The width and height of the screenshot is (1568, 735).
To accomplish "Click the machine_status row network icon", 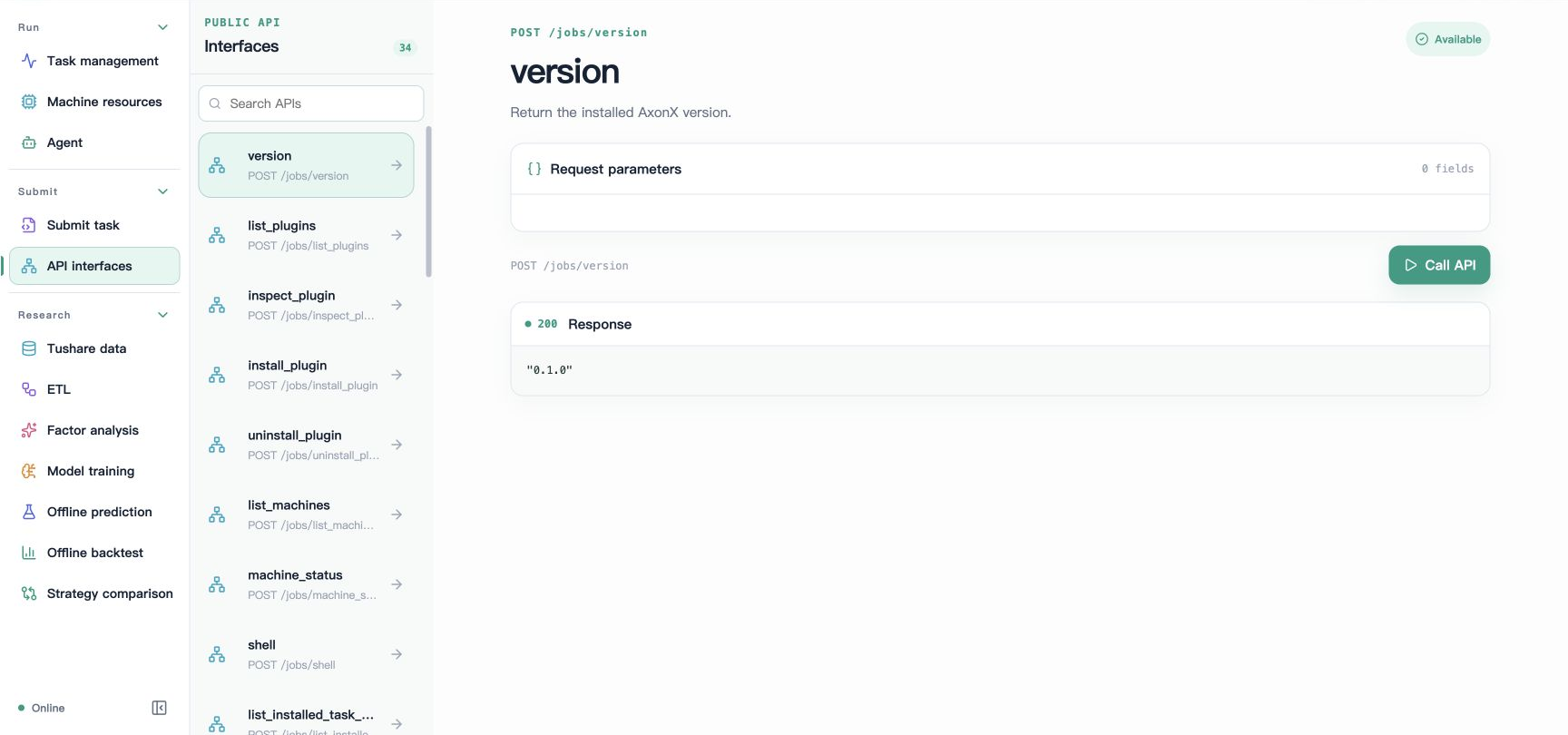I will coord(217,584).
